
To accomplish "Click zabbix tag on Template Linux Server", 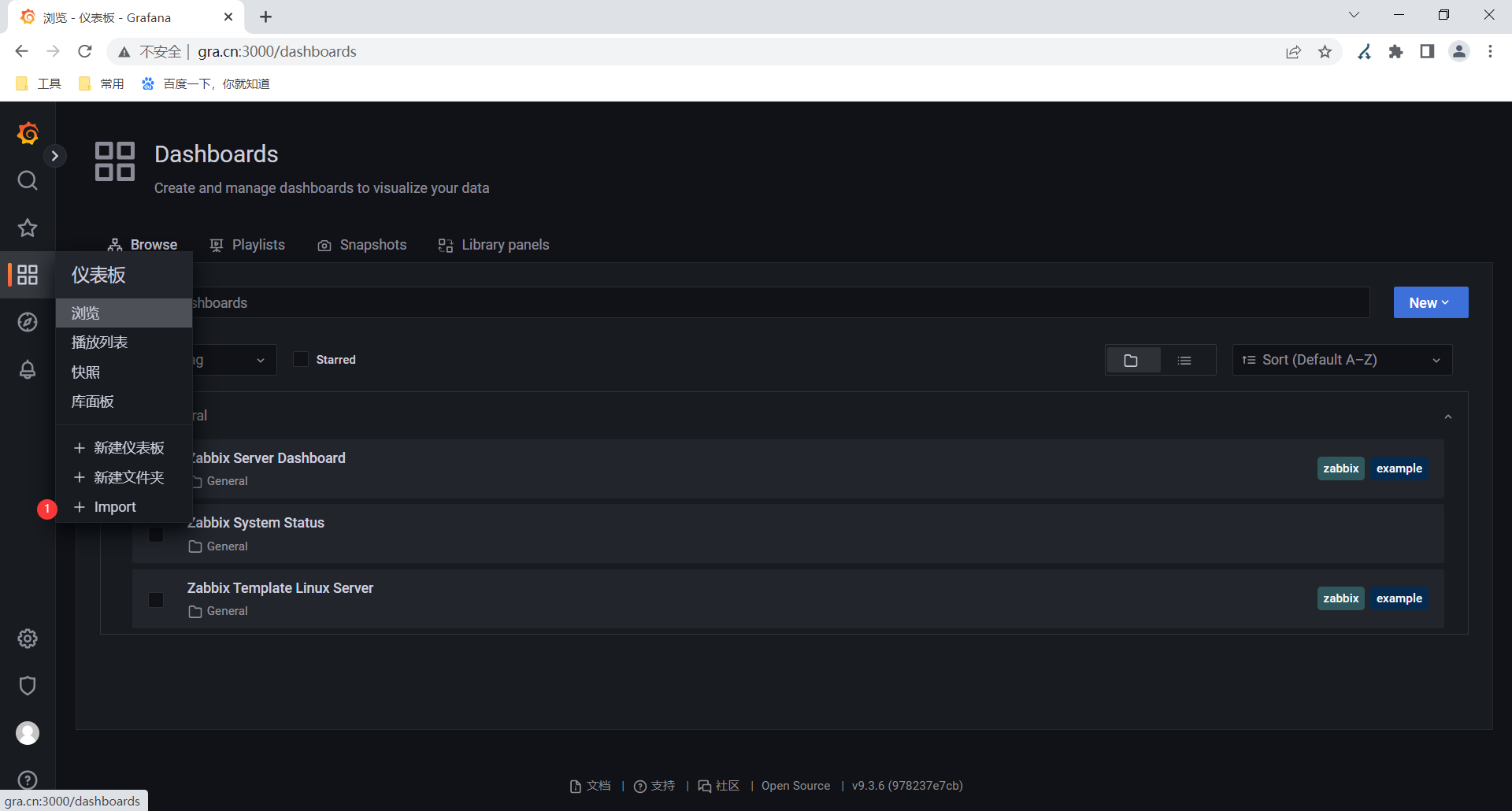I will 1341,598.
